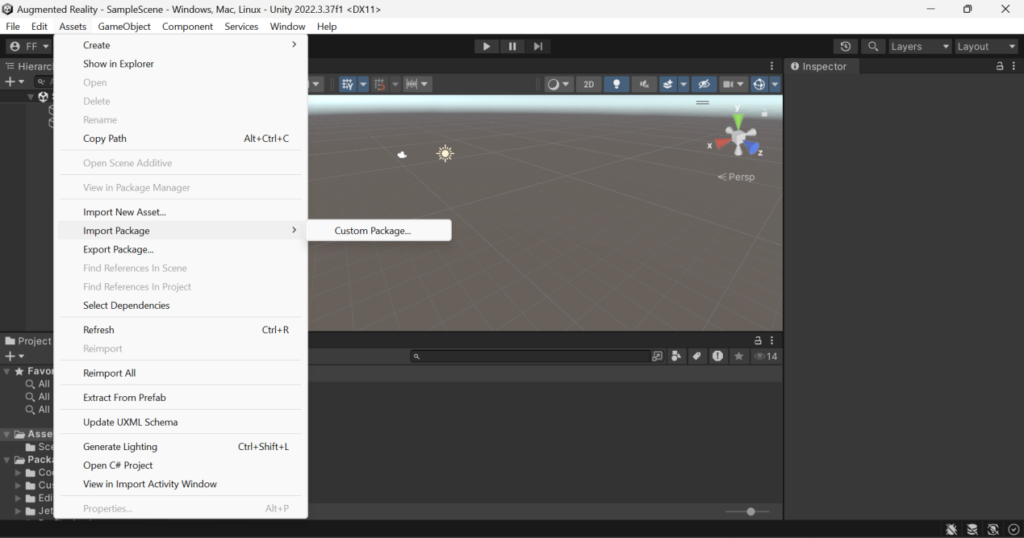Open the Import Package submenu
1024x538 pixels.
coord(180,230)
